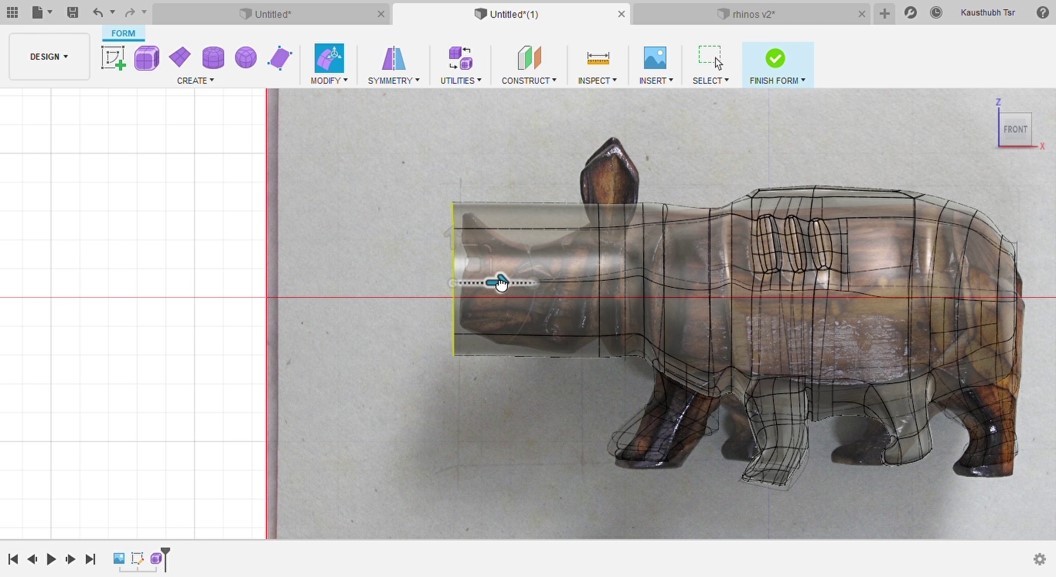Expand the SYMMETRY dropdown menu
Viewport: 1056px width, 577px height.
coord(393,80)
